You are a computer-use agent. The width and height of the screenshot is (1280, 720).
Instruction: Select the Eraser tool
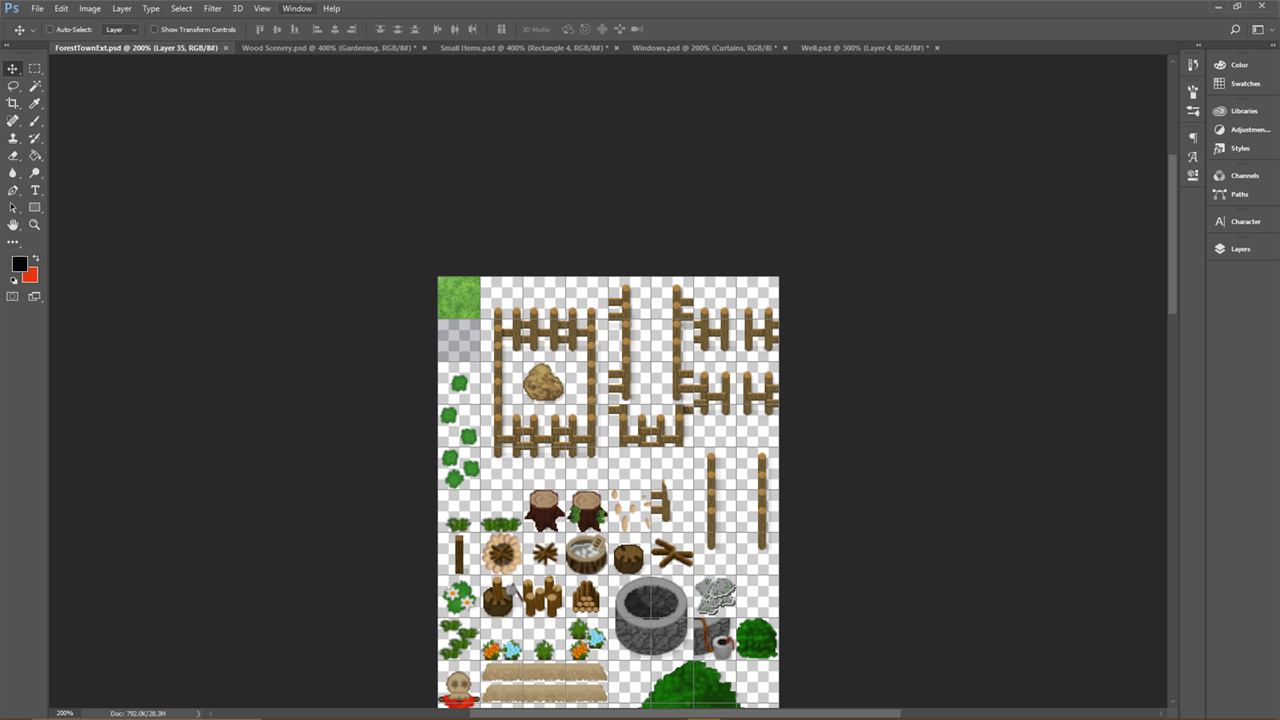pos(13,155)
